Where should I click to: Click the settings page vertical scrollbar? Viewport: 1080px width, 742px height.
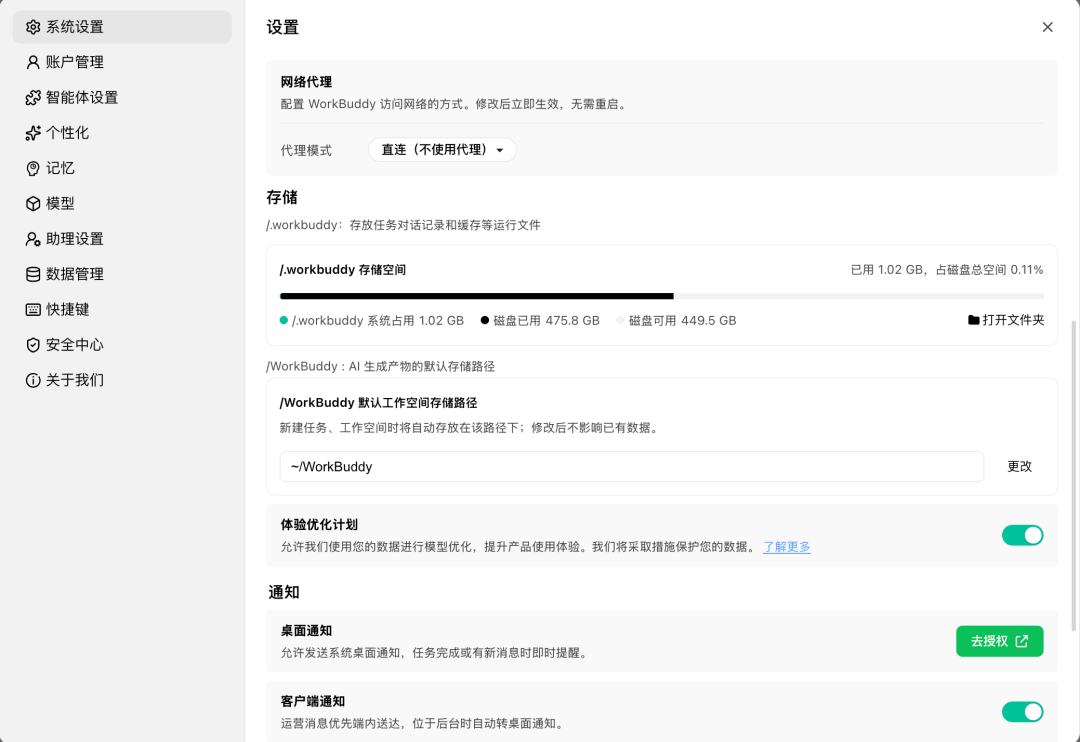[x=1074, y=475]
